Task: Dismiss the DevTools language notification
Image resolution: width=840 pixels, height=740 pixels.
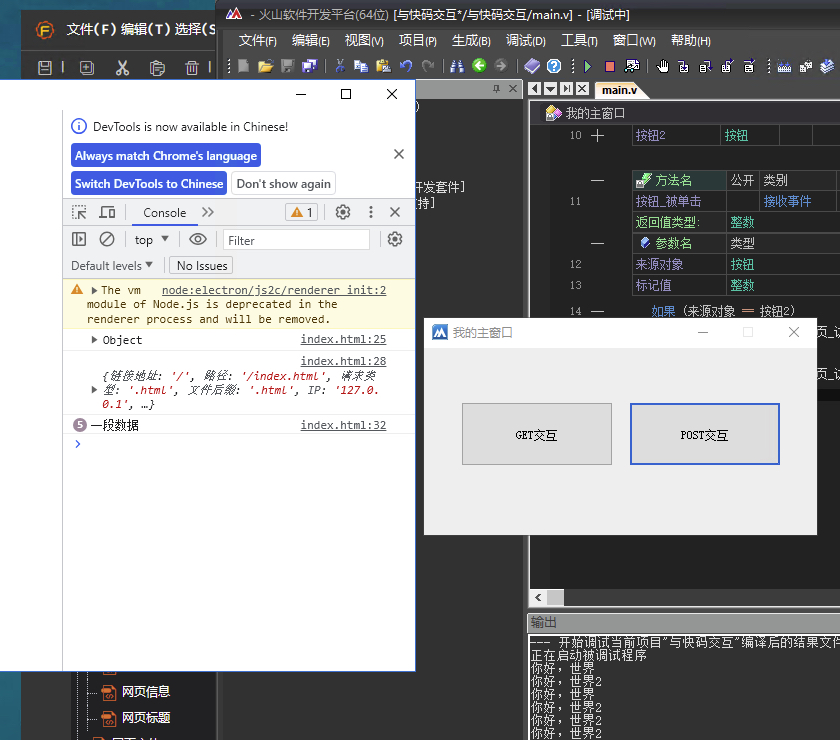Action: pos(399,154)
